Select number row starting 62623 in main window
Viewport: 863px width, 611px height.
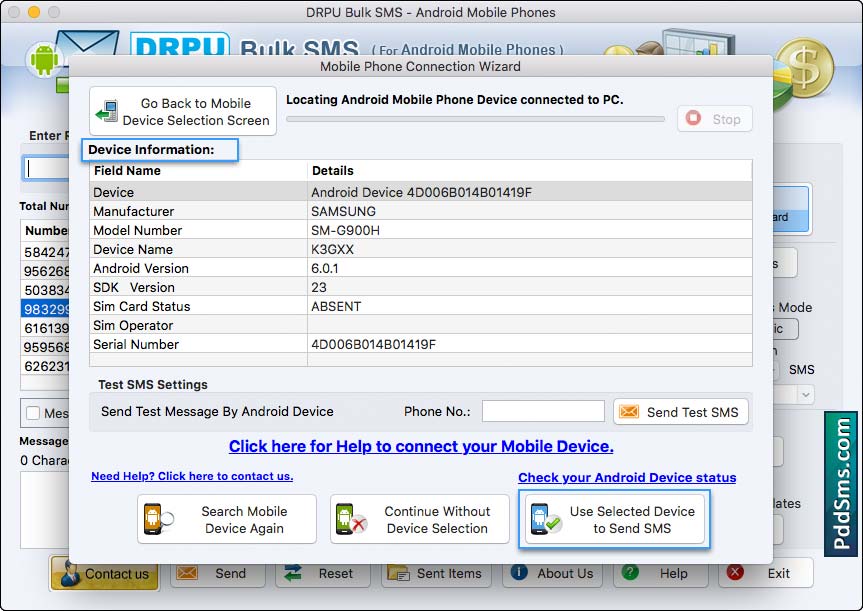pyautogui.click(x=45, y=366)
